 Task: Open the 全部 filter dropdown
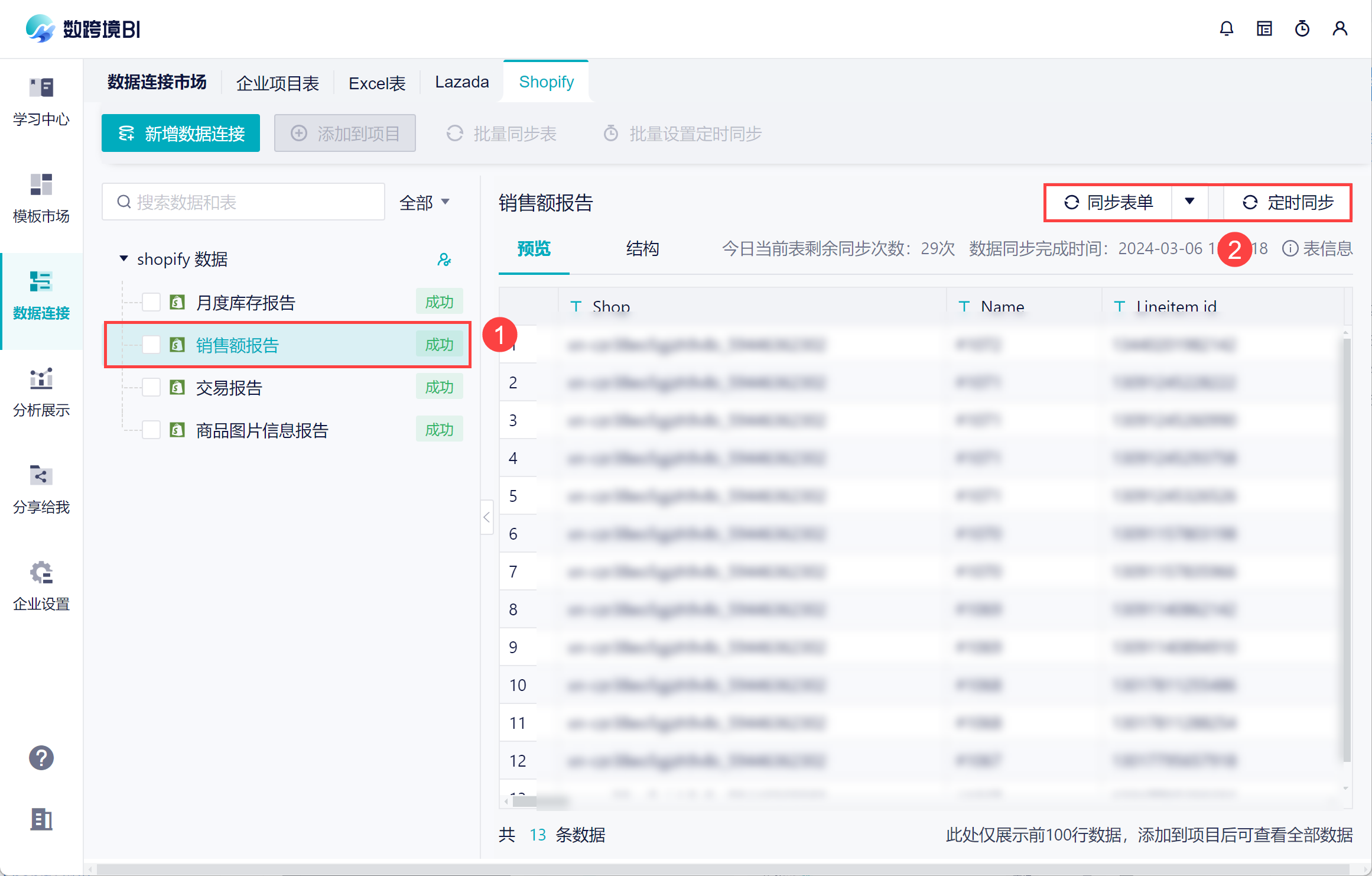(x=424, y=203)
